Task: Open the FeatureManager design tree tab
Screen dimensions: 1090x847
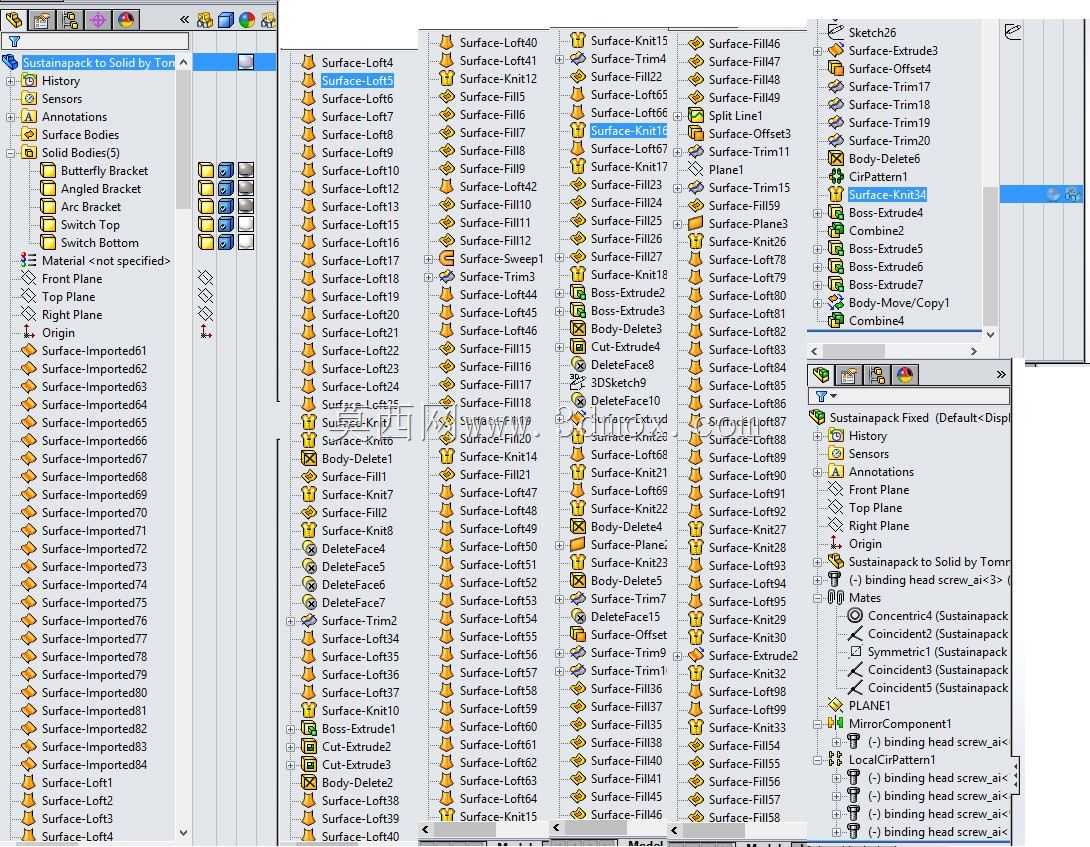Action: [13, 19]
